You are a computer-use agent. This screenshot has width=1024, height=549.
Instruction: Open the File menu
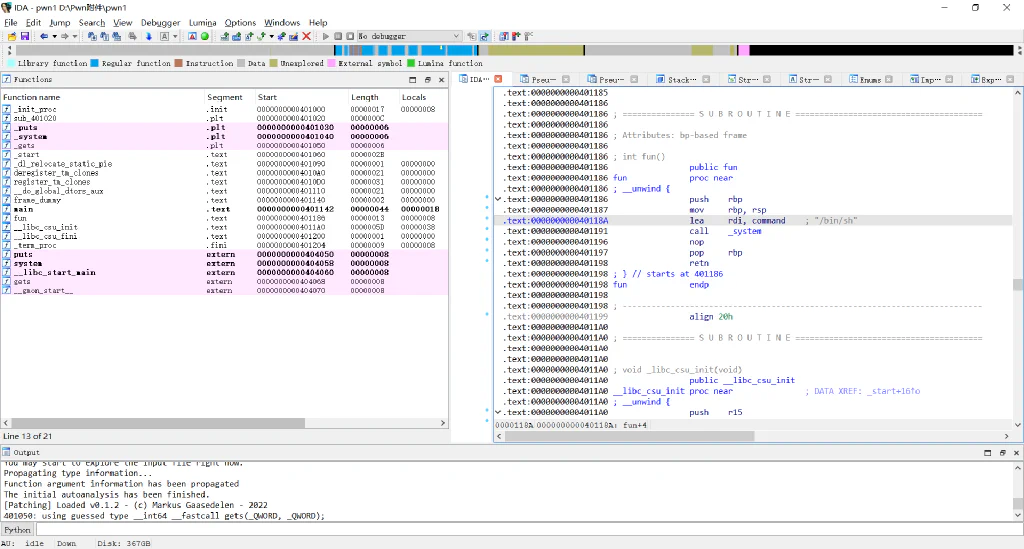10,23
